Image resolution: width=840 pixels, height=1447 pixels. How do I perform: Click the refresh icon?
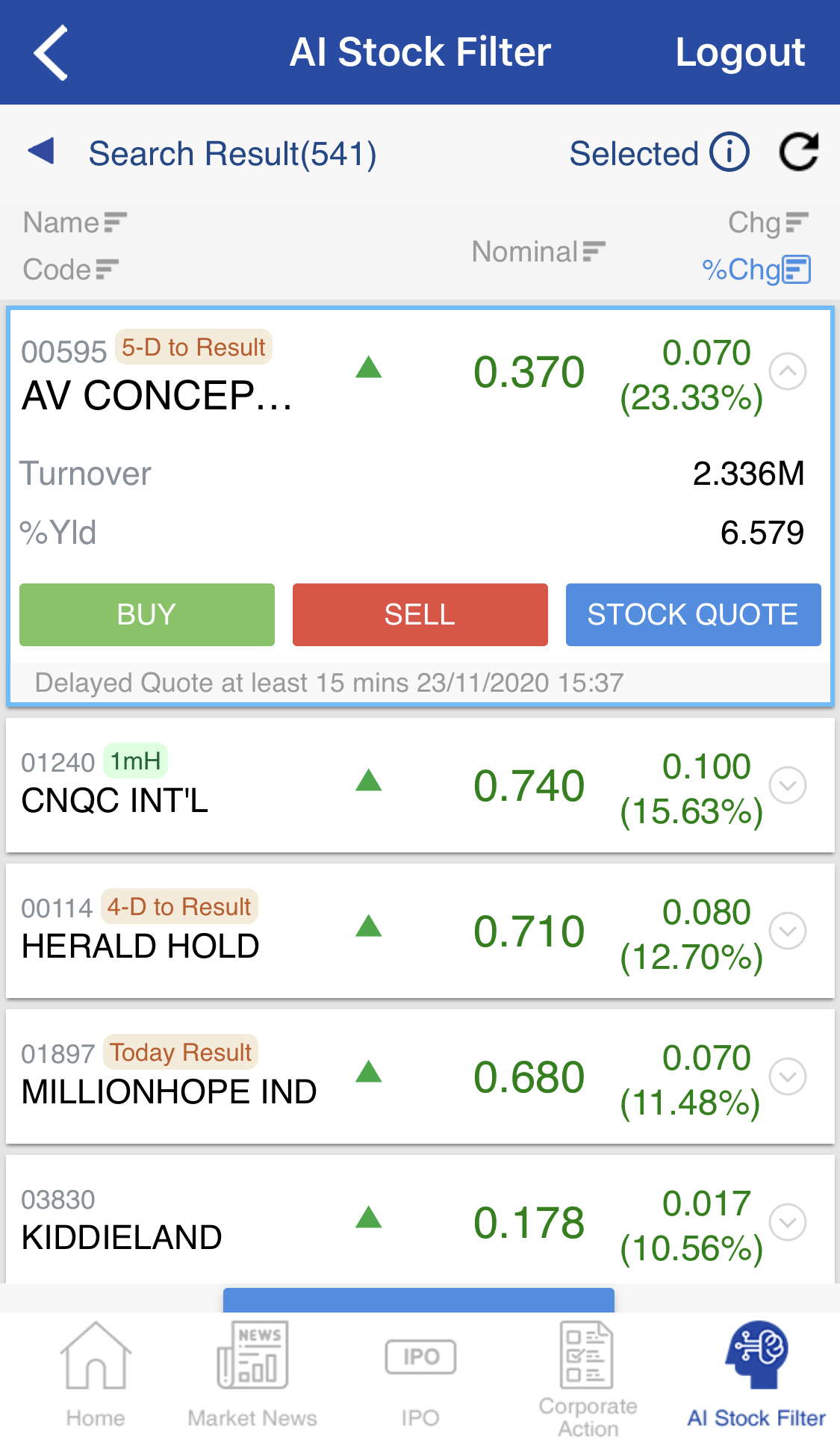[x=799, y=152]
